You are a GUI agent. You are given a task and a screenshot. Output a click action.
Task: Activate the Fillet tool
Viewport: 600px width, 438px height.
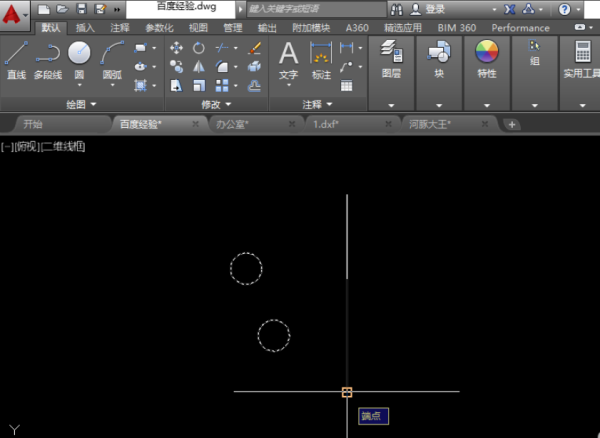[x=222, y=67]
